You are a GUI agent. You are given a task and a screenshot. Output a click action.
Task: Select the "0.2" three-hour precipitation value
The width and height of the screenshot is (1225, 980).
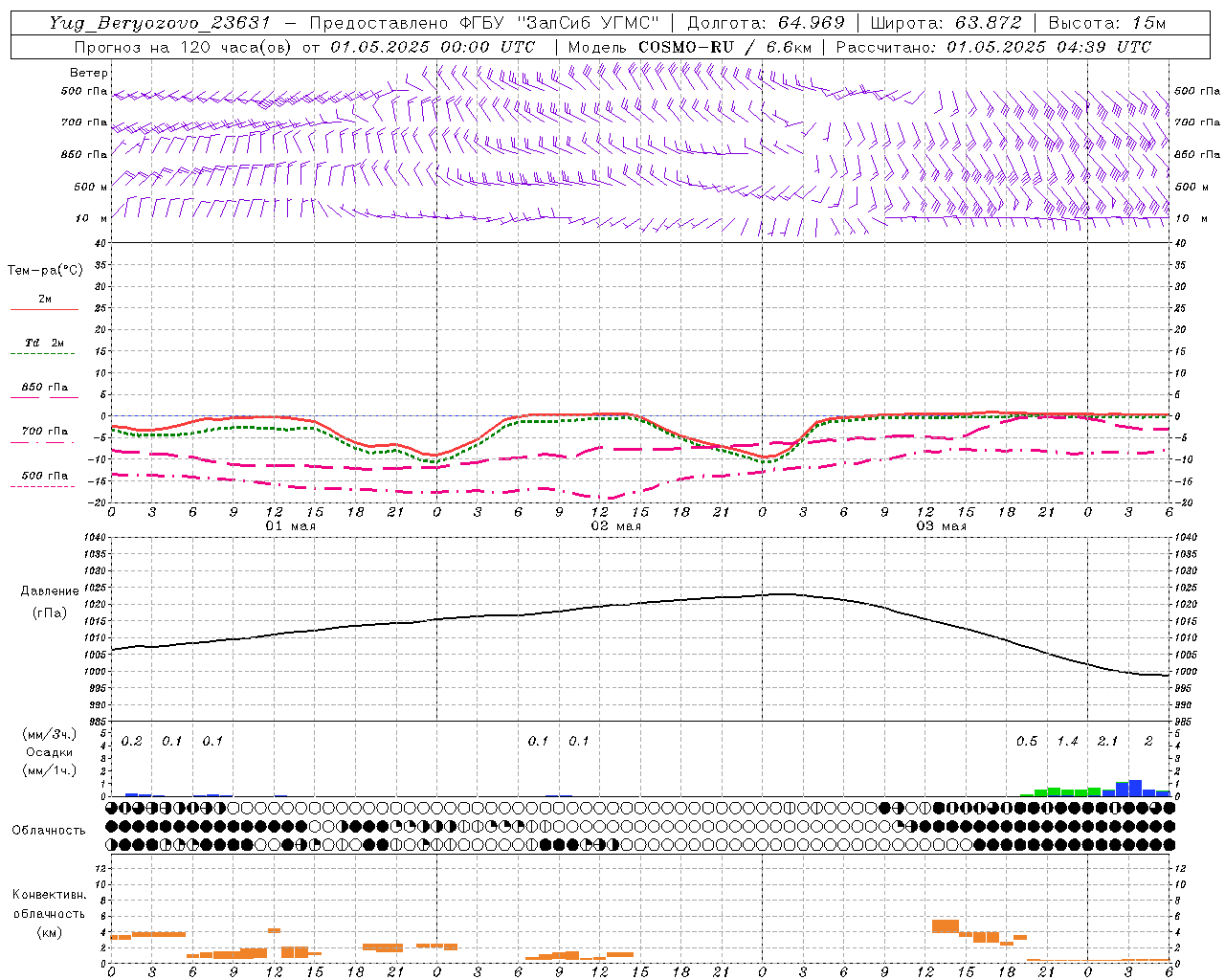tap(131, 741)
